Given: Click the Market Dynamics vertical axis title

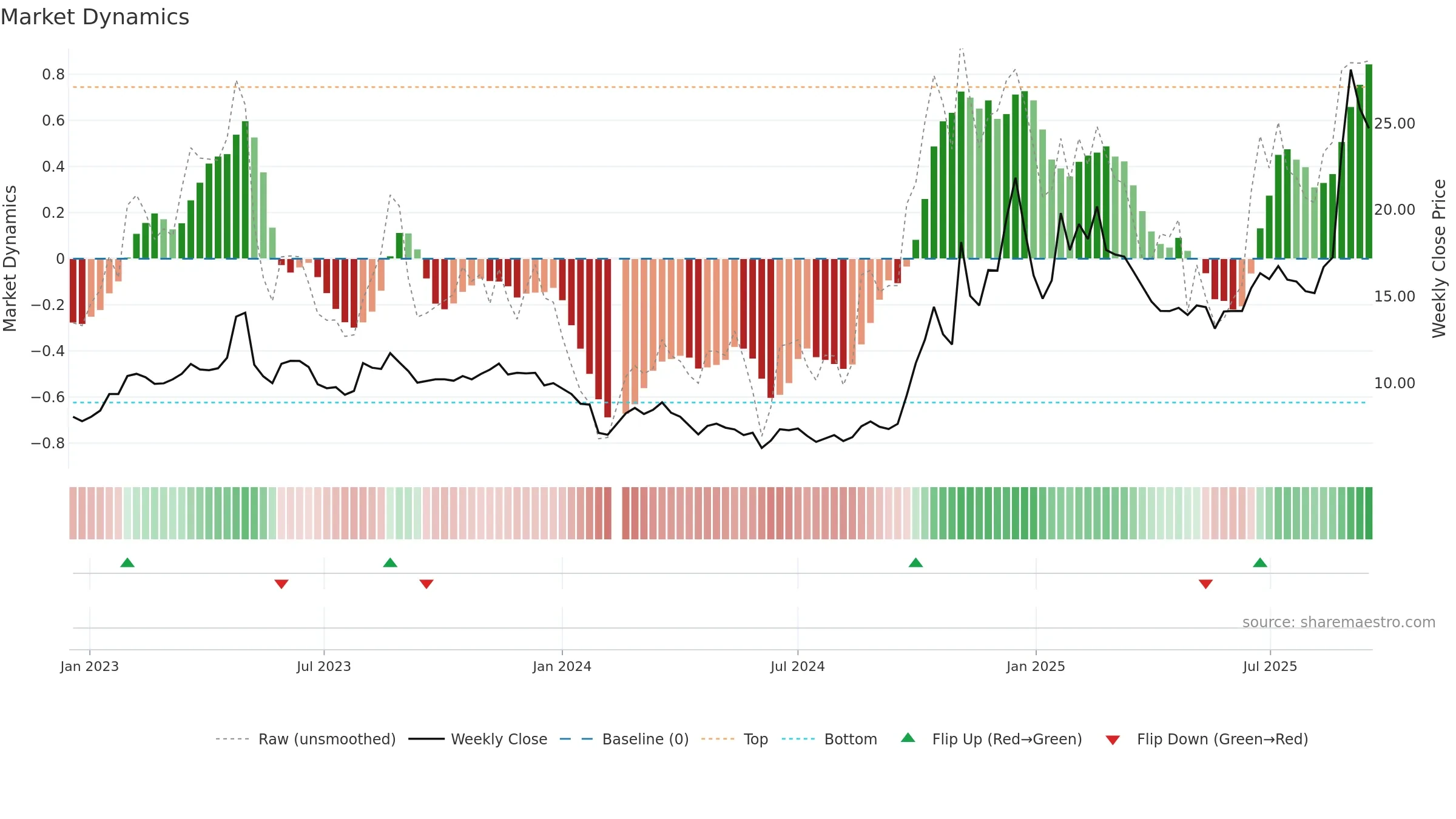Looking at the screenshot, I should (x=10, y=258).
